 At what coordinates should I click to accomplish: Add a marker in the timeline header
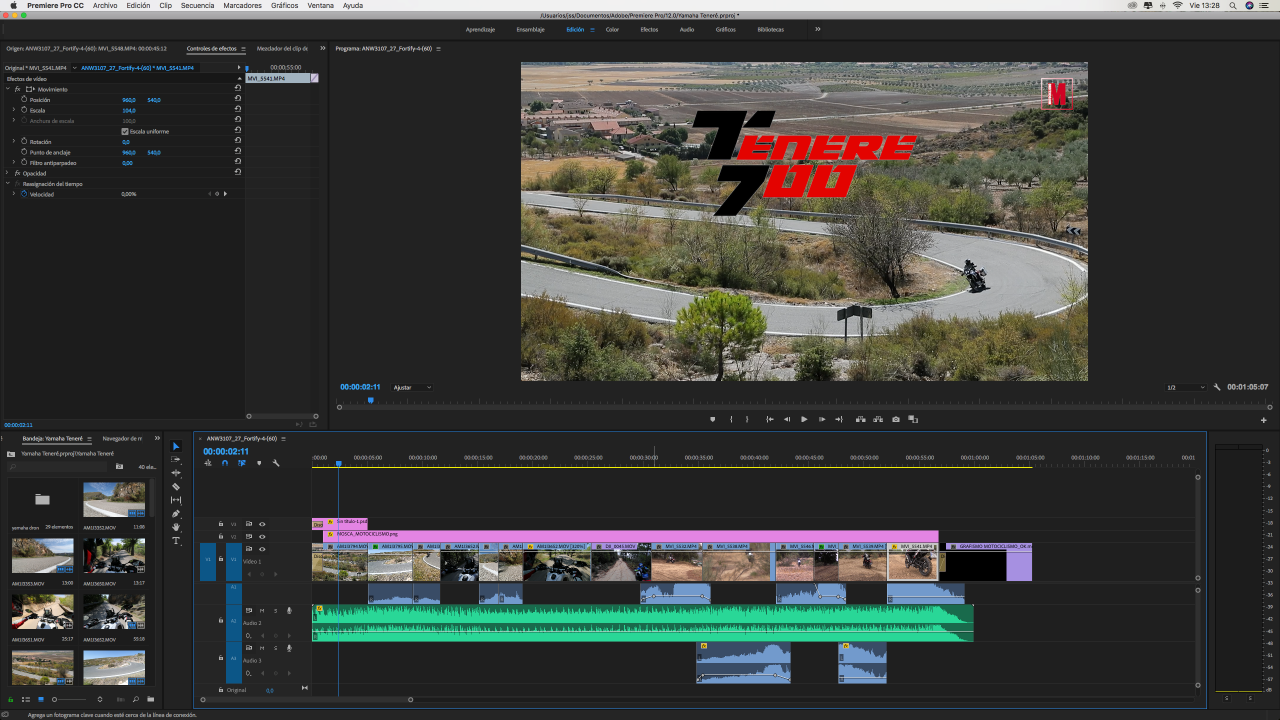259,463
